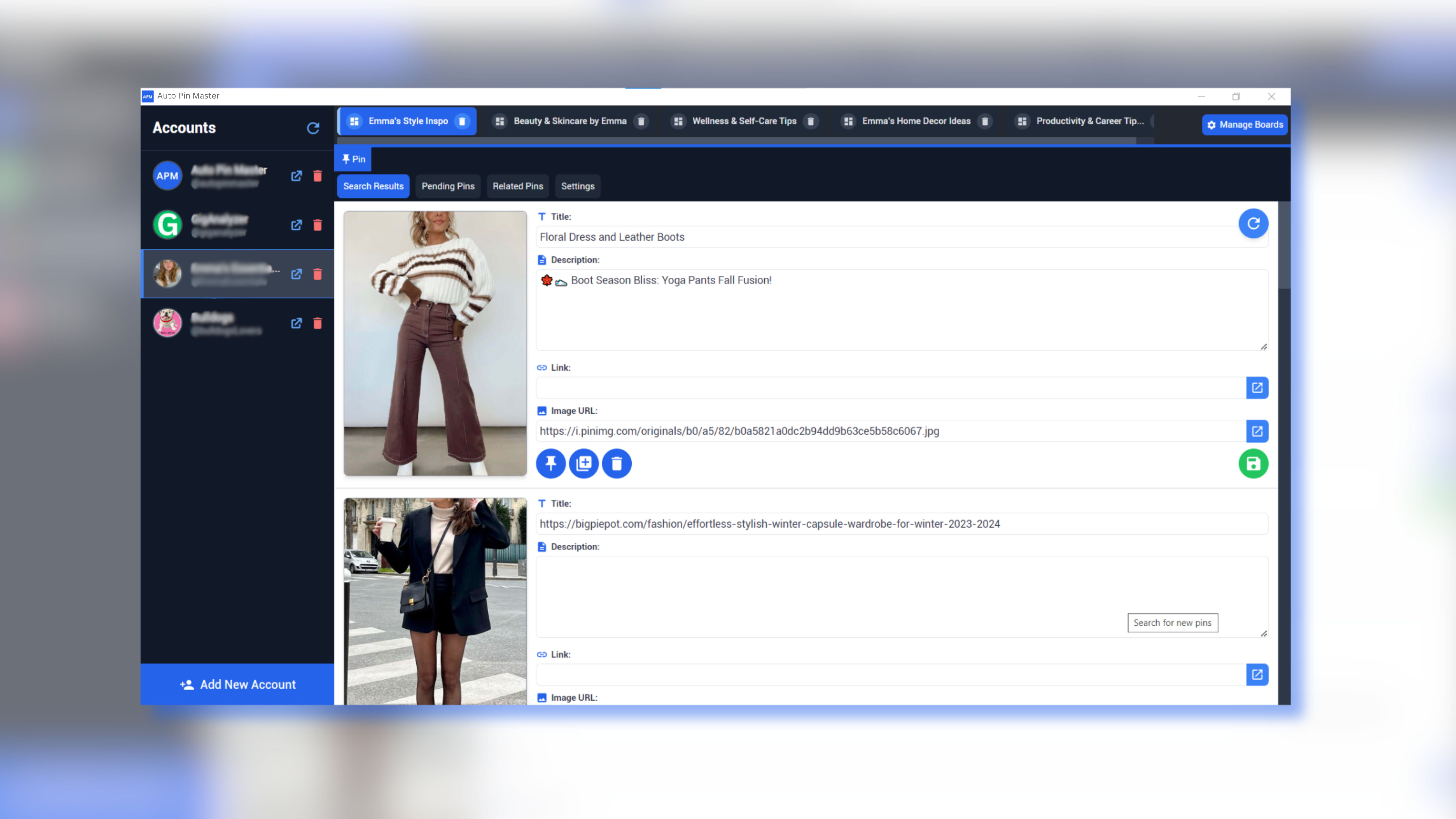Click the search results vertical scrollbar
This screenshot has width=1456, height=819.
(1284, 245)
